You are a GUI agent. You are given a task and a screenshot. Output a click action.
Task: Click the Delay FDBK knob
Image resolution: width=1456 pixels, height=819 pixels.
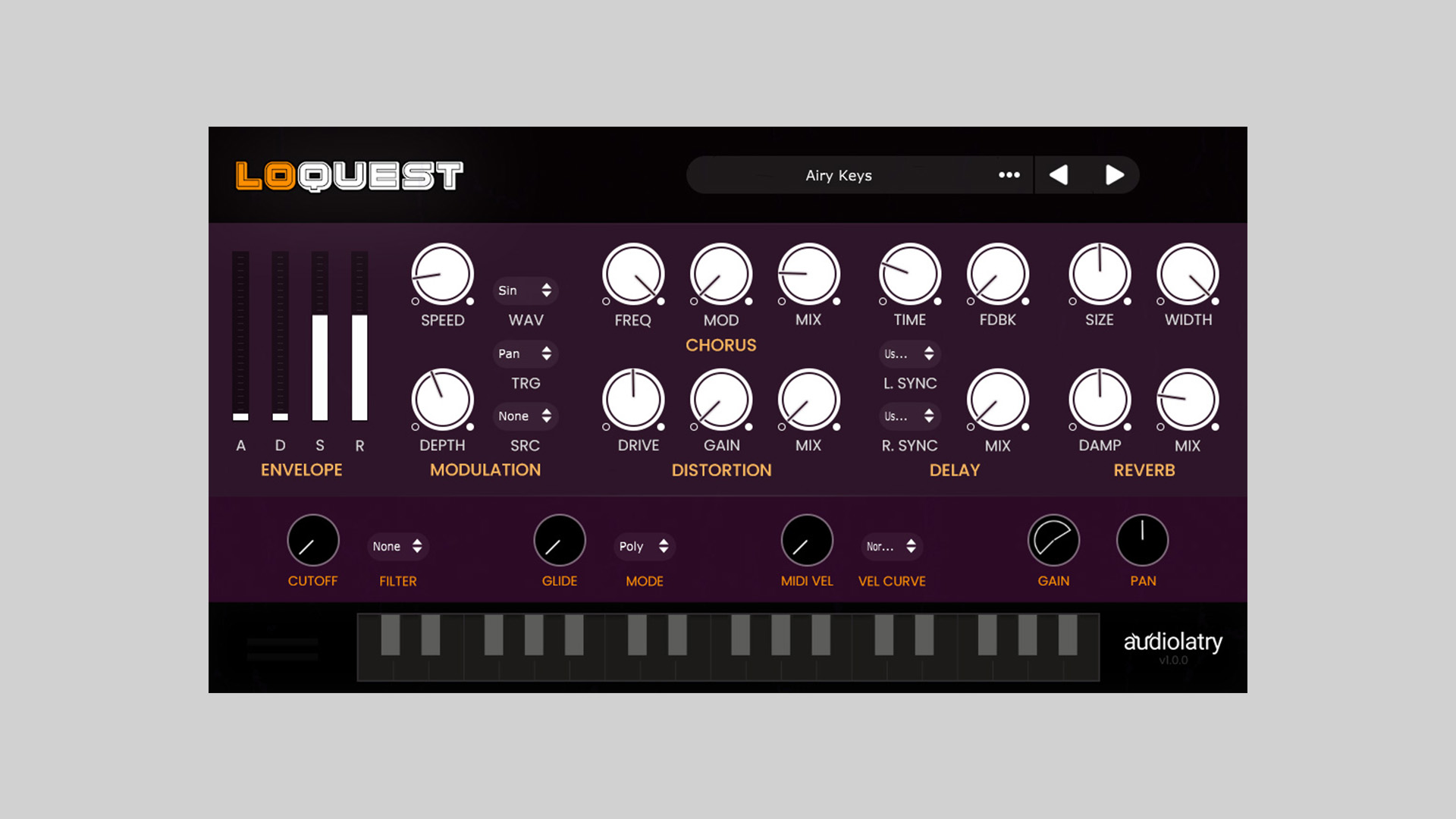(998, 274)
